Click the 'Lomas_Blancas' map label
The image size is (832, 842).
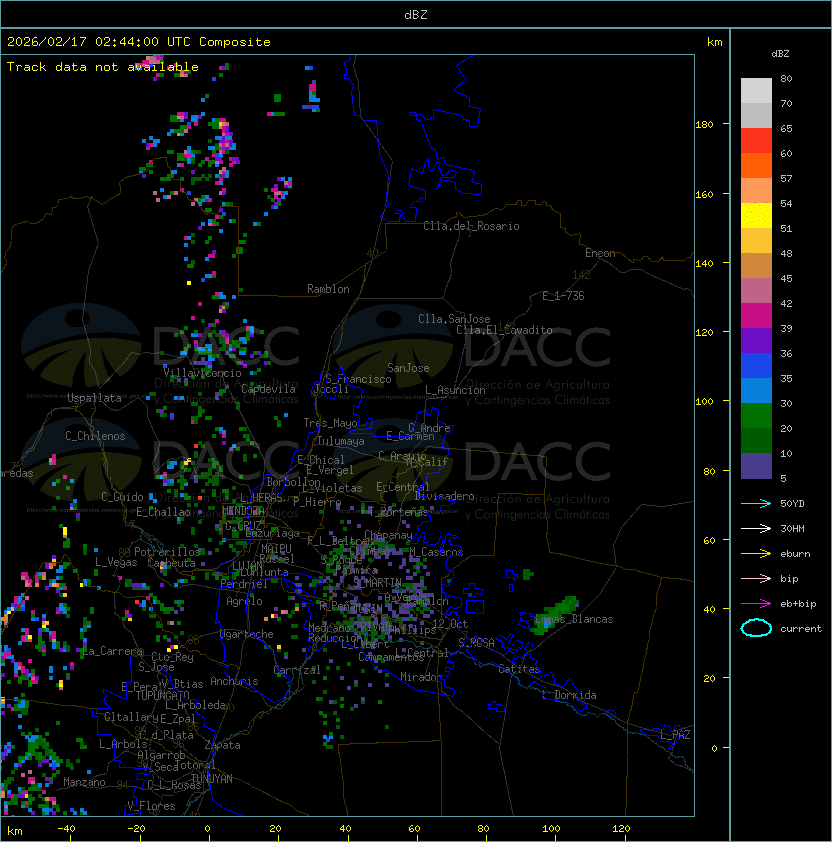click(x=574, y=619)
